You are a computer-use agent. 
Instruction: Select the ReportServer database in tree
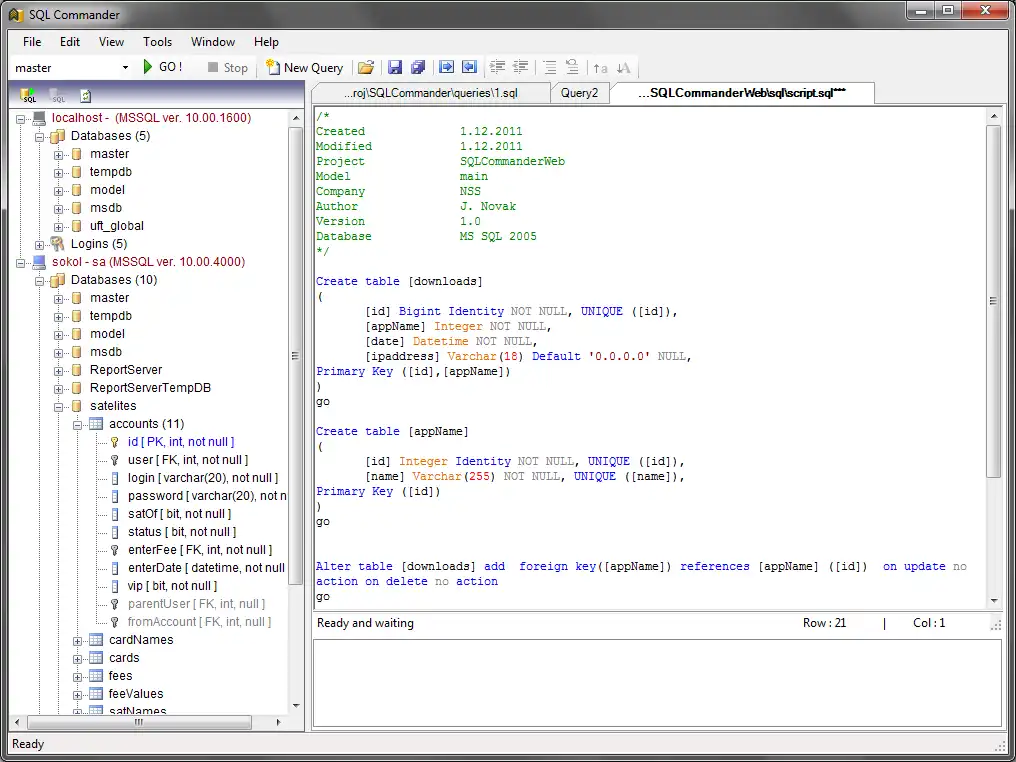(125, 370)
